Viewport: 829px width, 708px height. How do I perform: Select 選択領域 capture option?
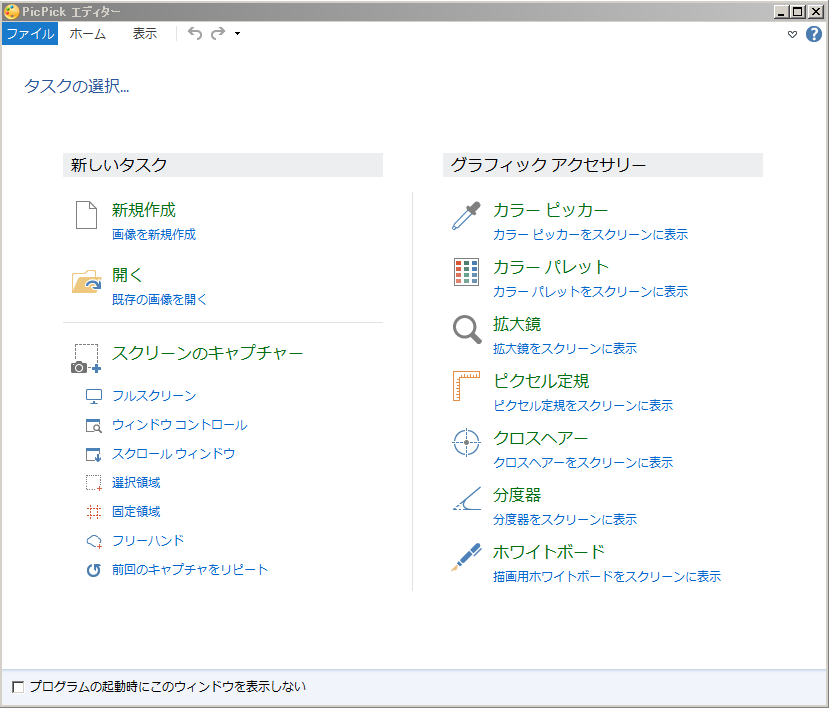[x=136, y=483]
